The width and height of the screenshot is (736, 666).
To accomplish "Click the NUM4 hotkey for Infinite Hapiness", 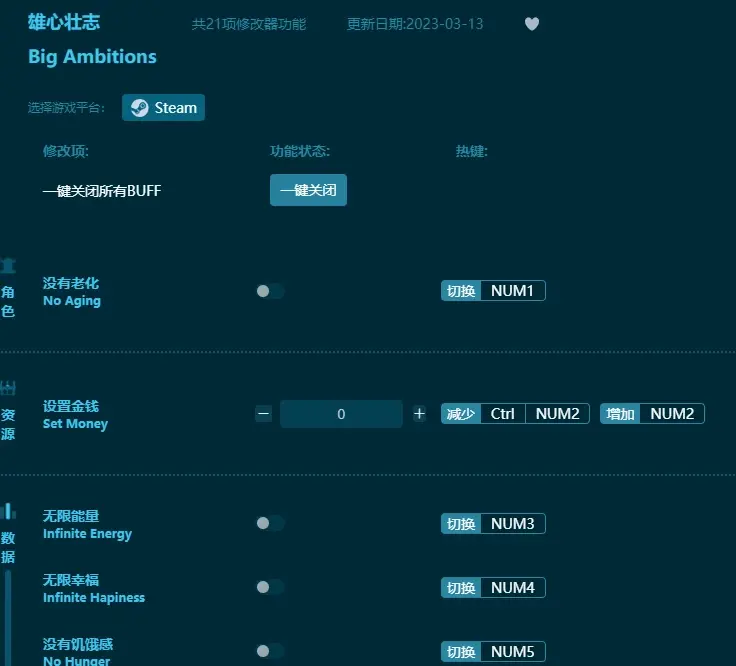I will point(513,587).
